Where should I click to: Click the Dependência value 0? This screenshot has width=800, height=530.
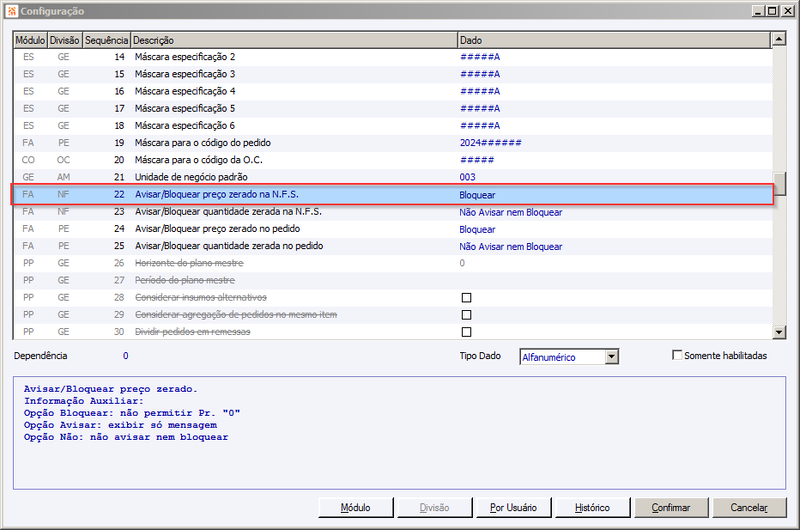click(126, 356)
